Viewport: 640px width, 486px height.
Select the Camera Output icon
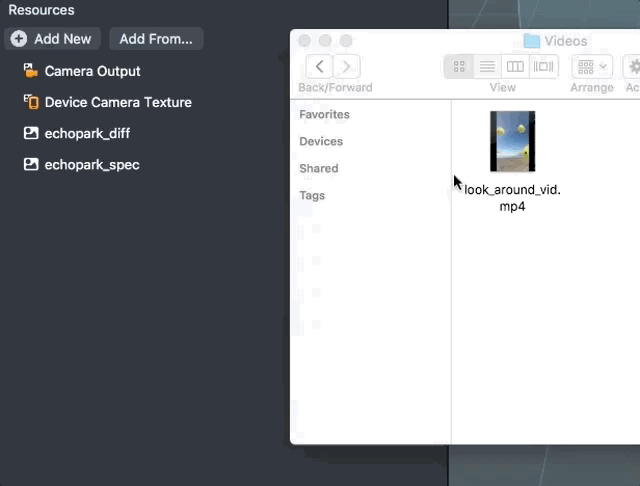coord(31,71)
